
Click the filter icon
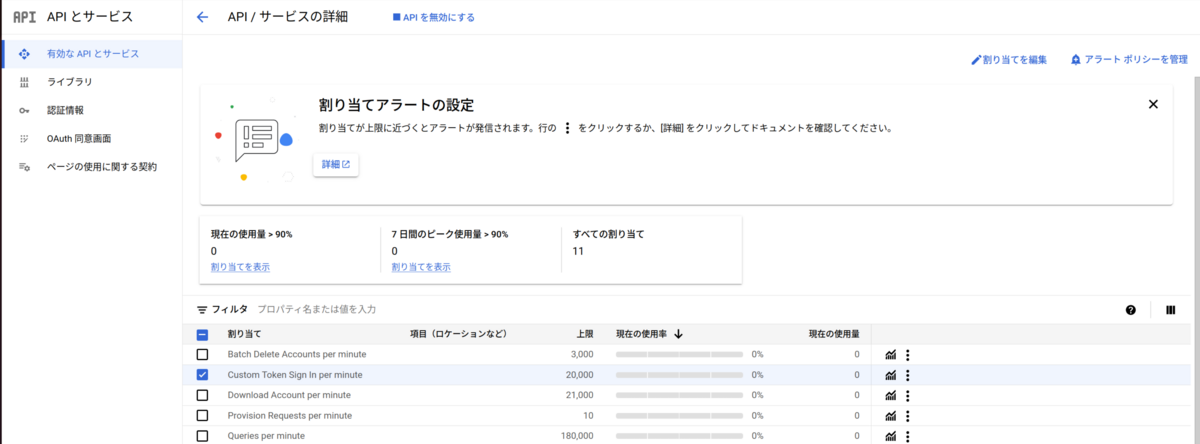coord(202,310)
